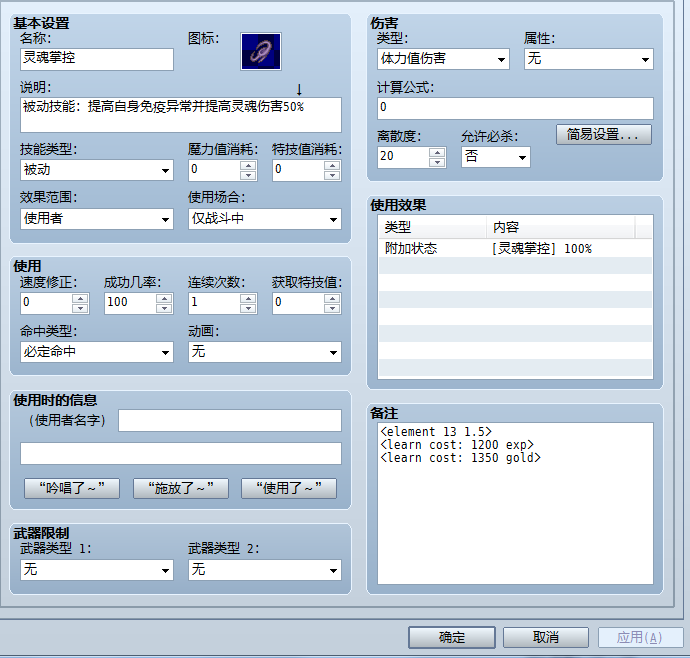Open the 属性 element dropdown
Viewport: 690px width, 658px height.
[589, 59]
